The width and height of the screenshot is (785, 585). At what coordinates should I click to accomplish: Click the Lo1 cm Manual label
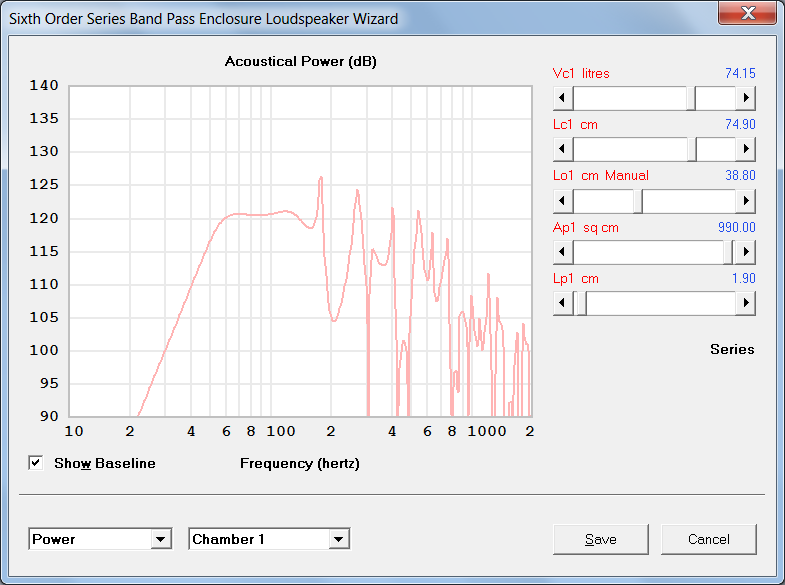click(x=601, y=176)
